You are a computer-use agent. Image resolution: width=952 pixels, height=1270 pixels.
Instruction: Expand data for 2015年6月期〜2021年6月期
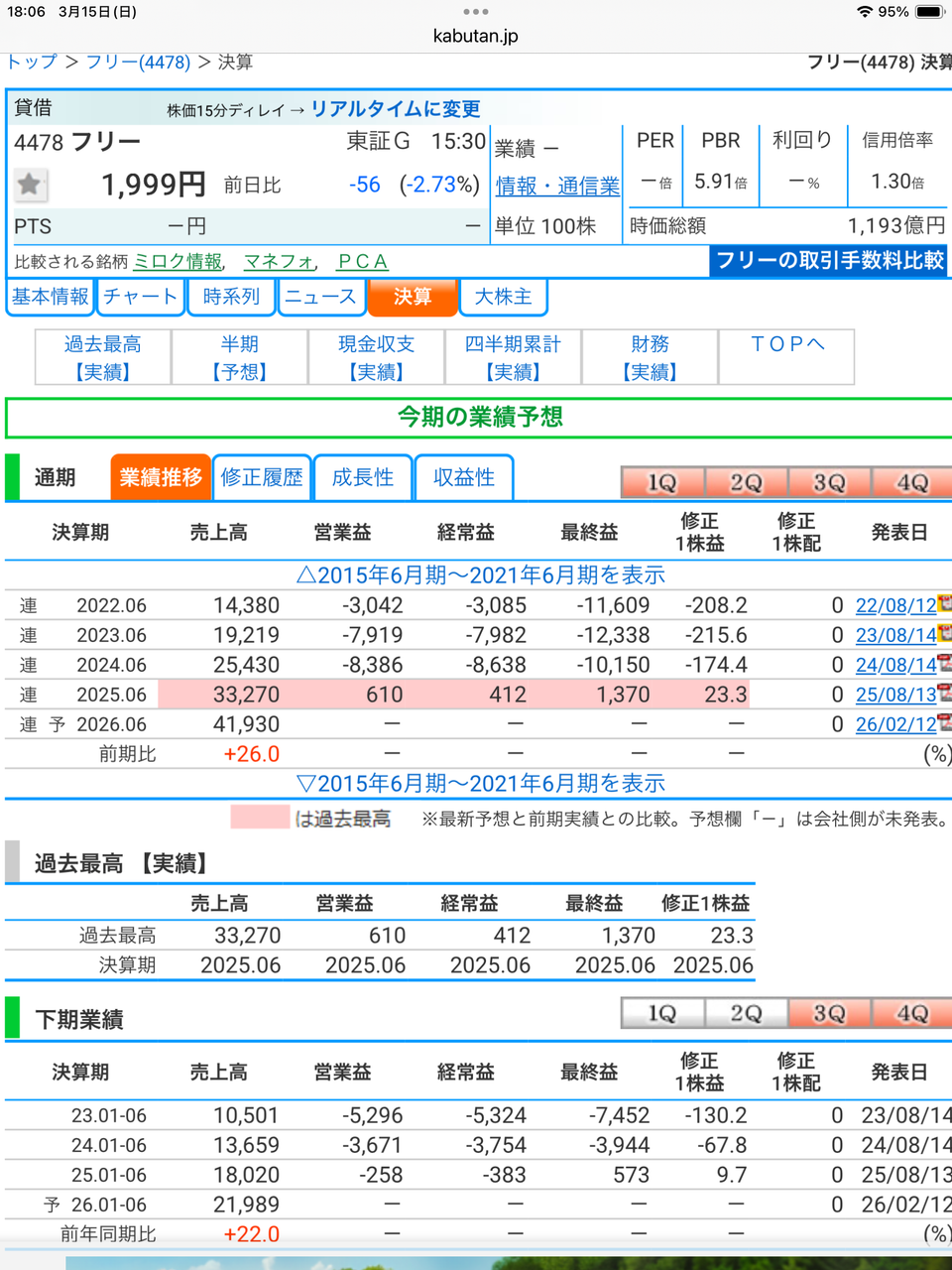tap(476, 575)
